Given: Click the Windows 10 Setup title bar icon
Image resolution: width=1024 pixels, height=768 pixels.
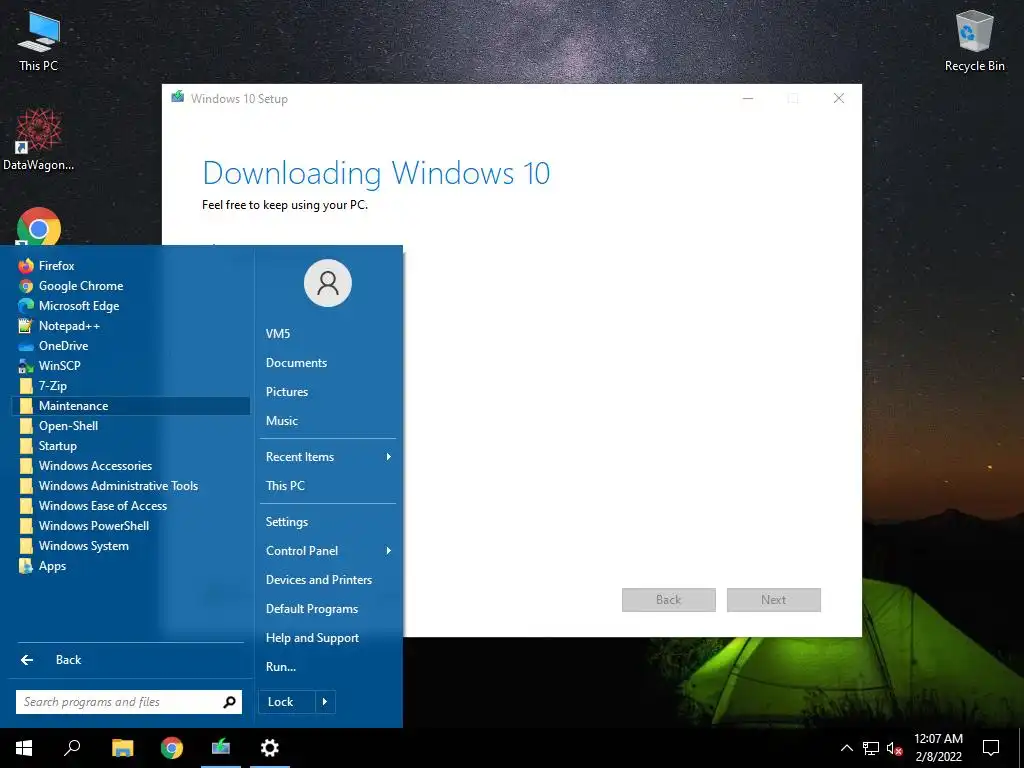Looking at the screenshot, I should click(x=178, y=98).
